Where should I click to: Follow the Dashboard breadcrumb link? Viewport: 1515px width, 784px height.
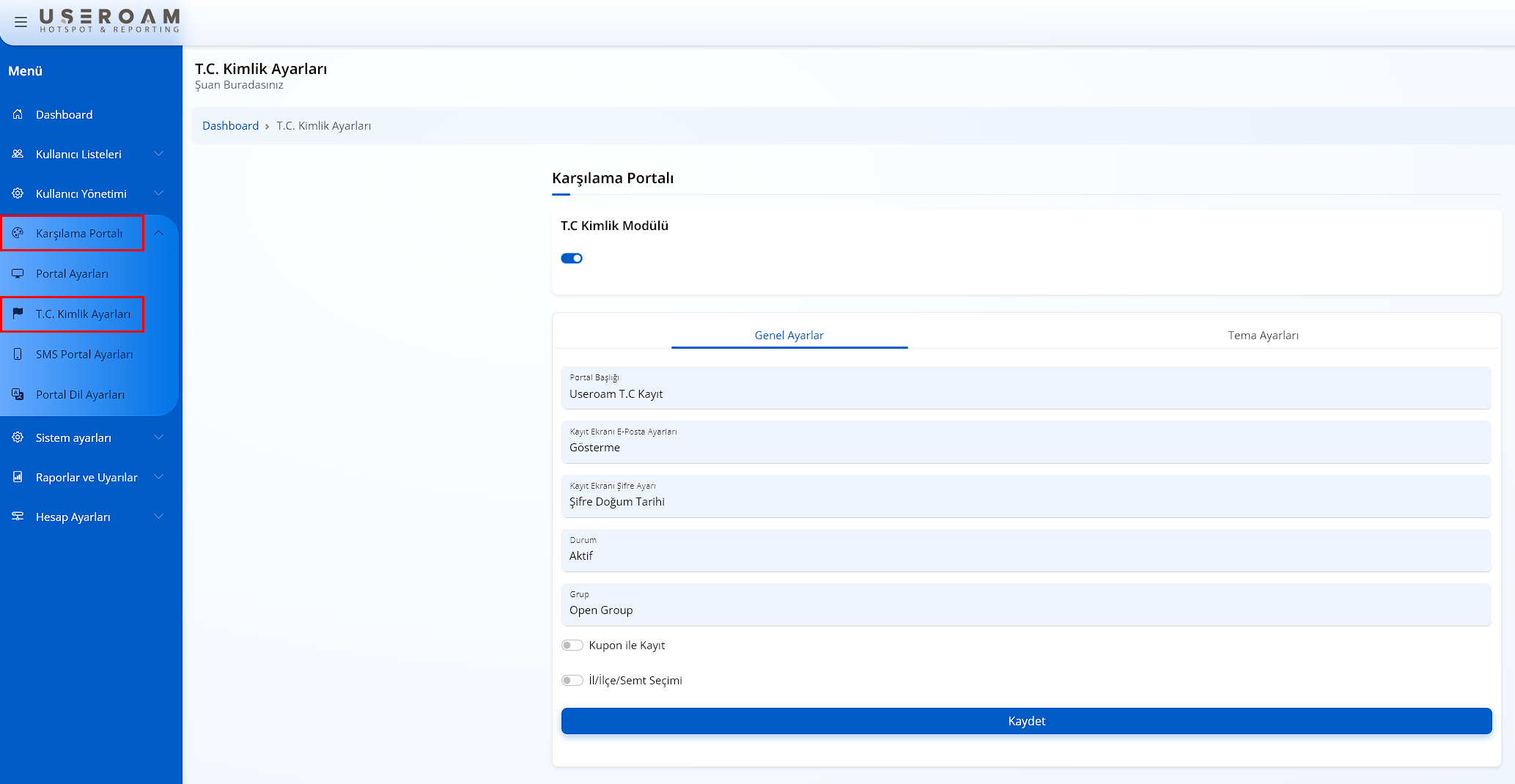[230, 126]
